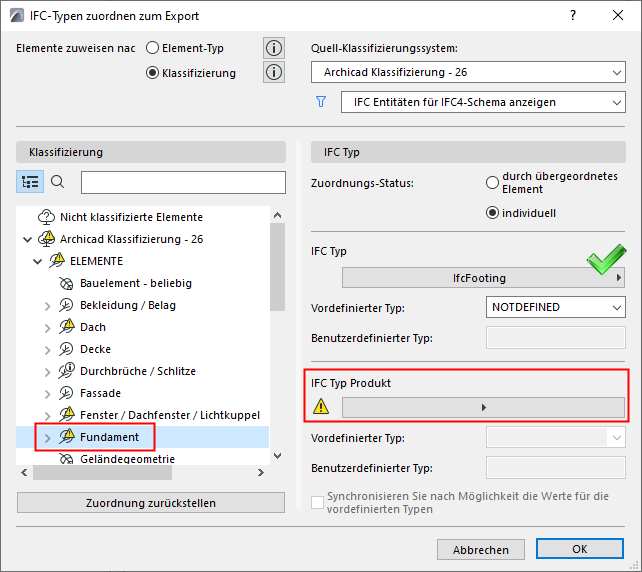Expand the Decke node
This screenshot has width=642, height=572.
click(x=47, y=349)
